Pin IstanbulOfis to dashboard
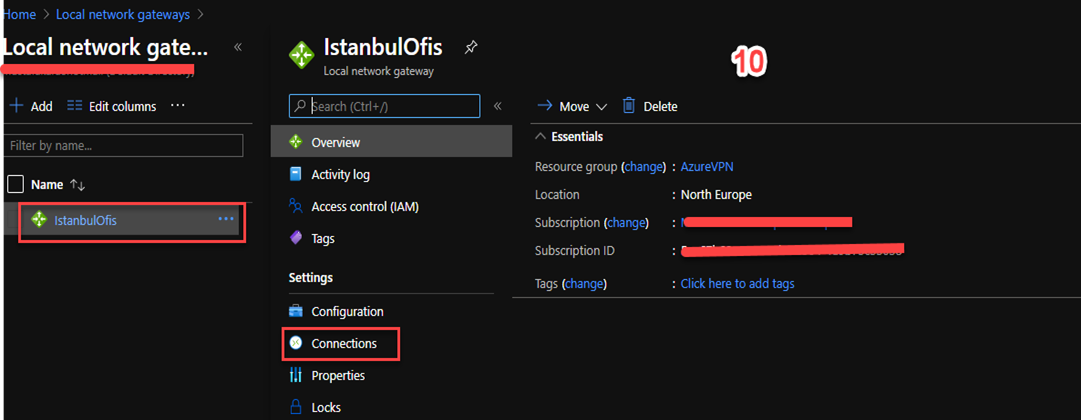Image resolution: width=1081 pixels, height=420 pixels. (471, 47)
